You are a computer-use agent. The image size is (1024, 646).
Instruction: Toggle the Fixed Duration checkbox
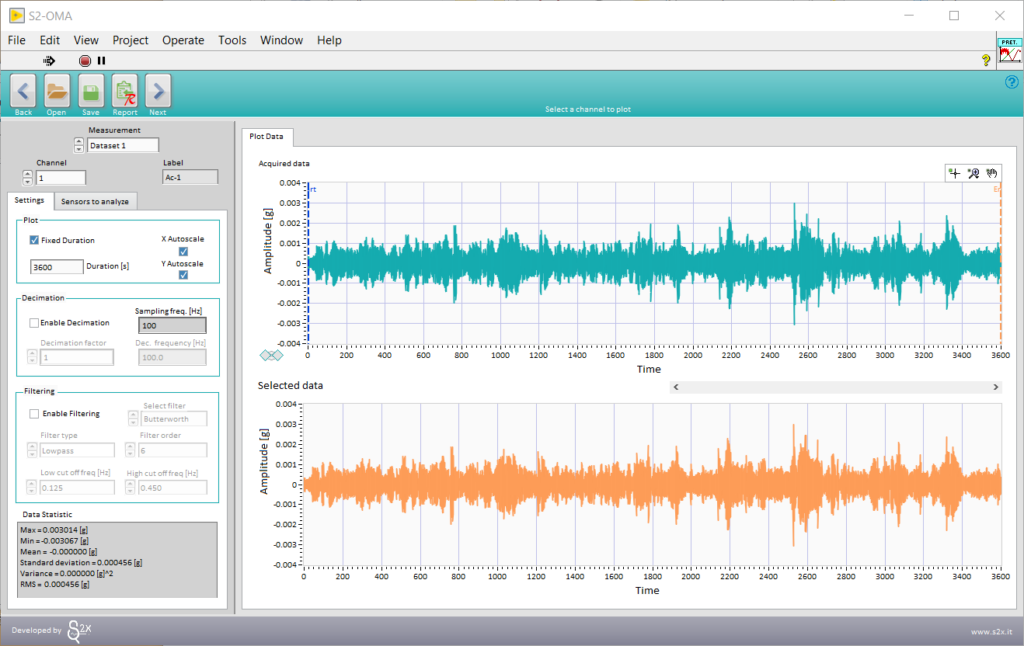[x=35, y=240]
